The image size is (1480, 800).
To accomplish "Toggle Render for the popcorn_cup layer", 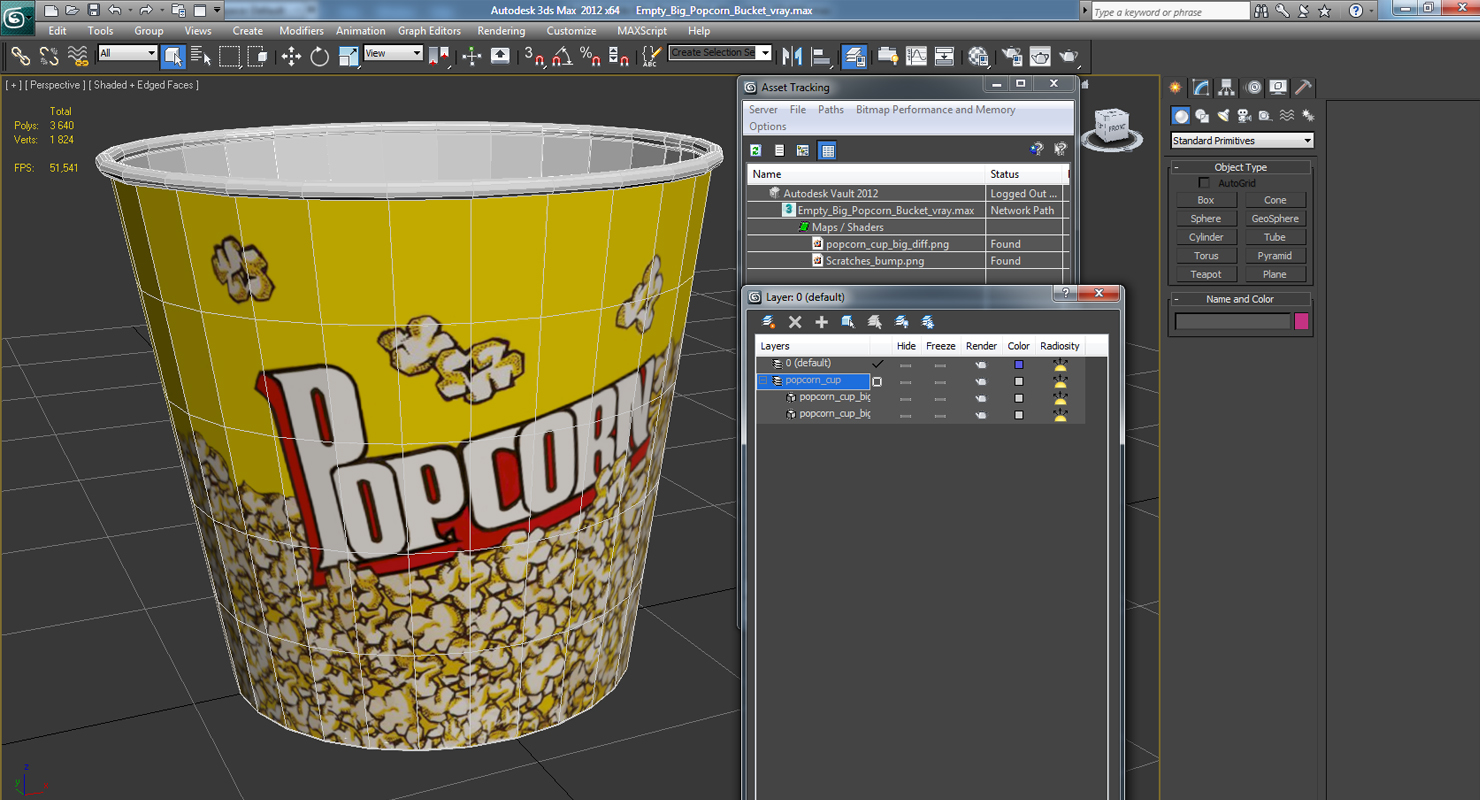I will pyautogui.click(x=981, y=381).
